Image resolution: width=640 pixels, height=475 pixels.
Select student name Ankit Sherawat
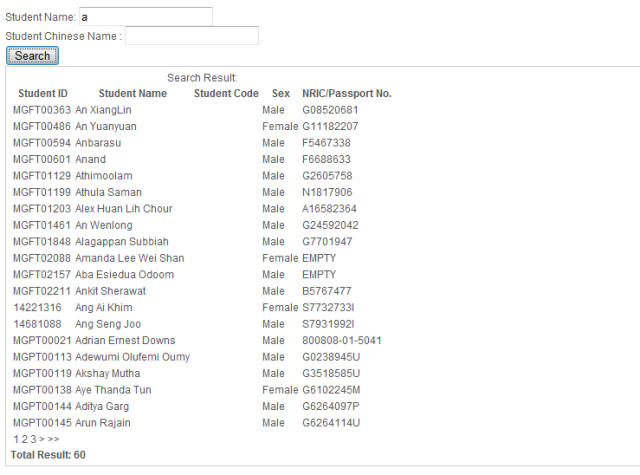point(110,291)
